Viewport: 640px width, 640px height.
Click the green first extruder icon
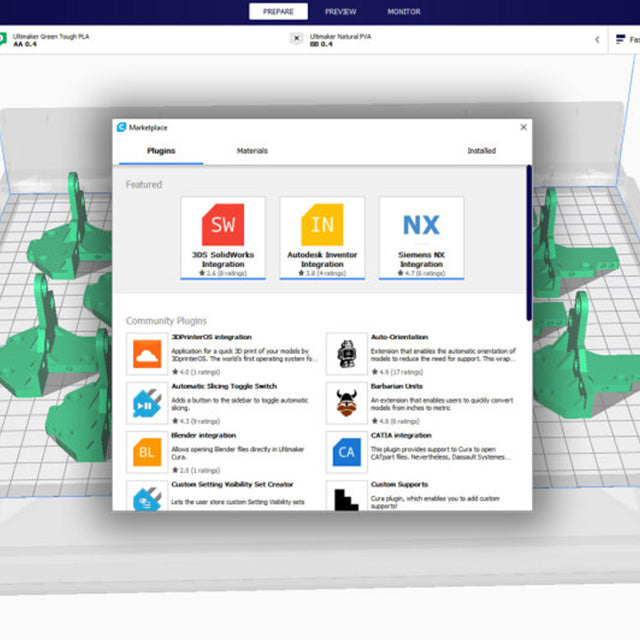(x=3, y=39)
